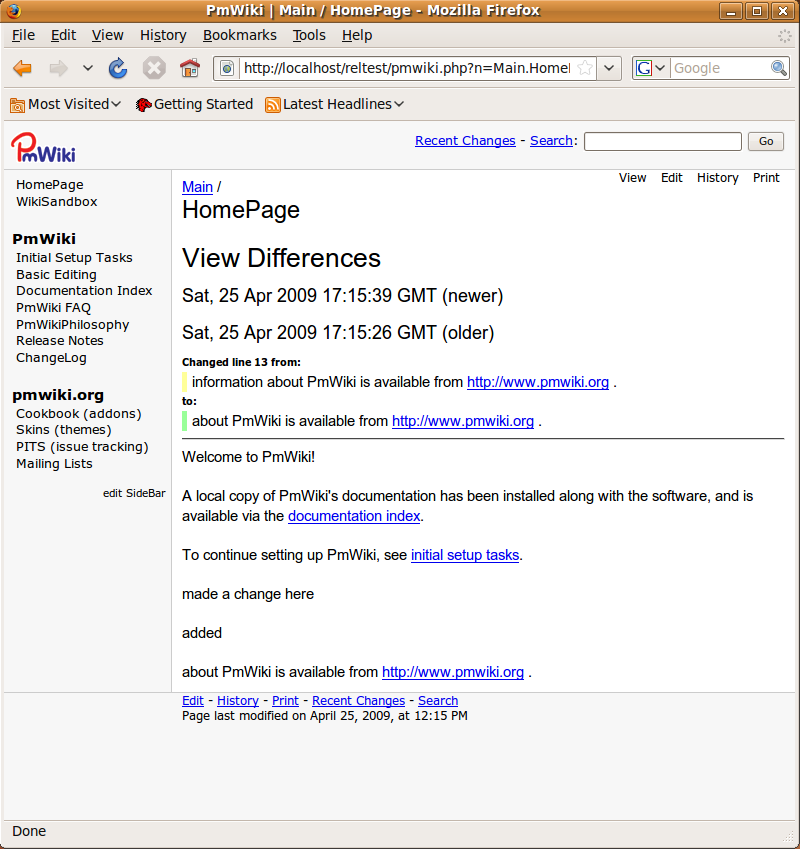The width and height of the screenshot is (800, 849).
Task: Open HomePage in the sidebar
Action: [x=50, y=185]
